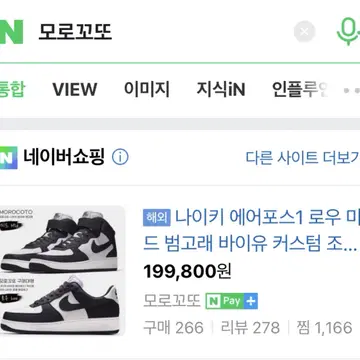
Task: Open the Nike Air Force product title link
Action: click(x=251, y=231)
